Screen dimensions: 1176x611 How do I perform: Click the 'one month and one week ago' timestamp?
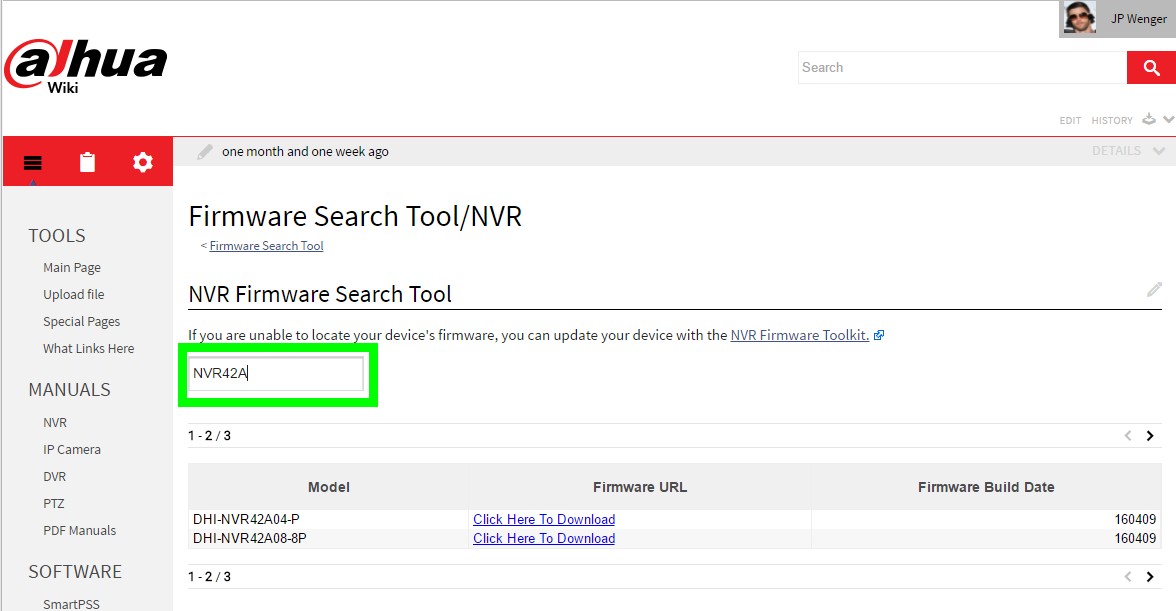[x=305, y=151]
